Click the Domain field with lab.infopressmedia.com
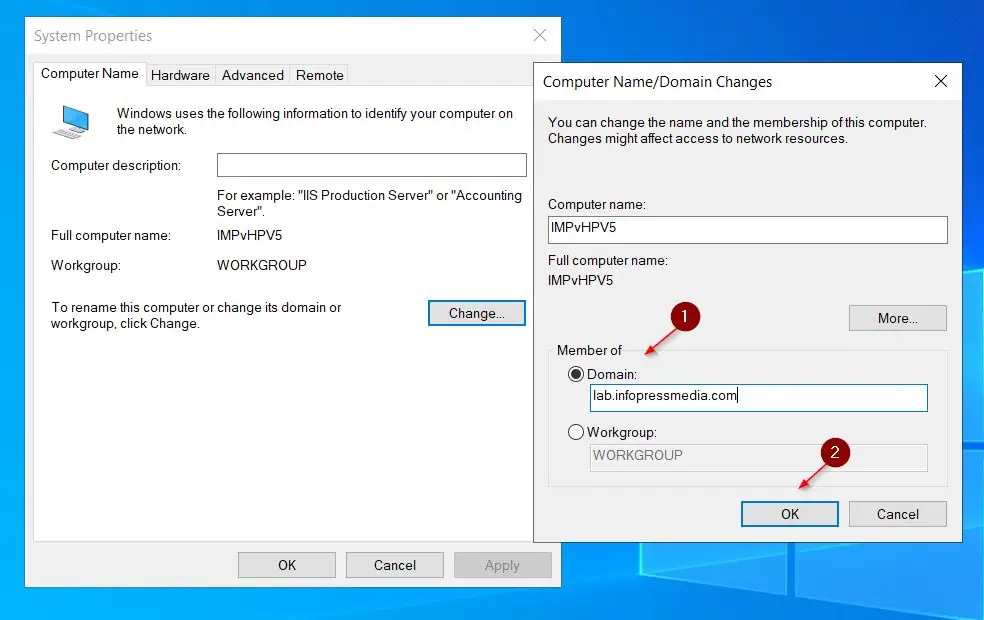 tap(759, 398)
